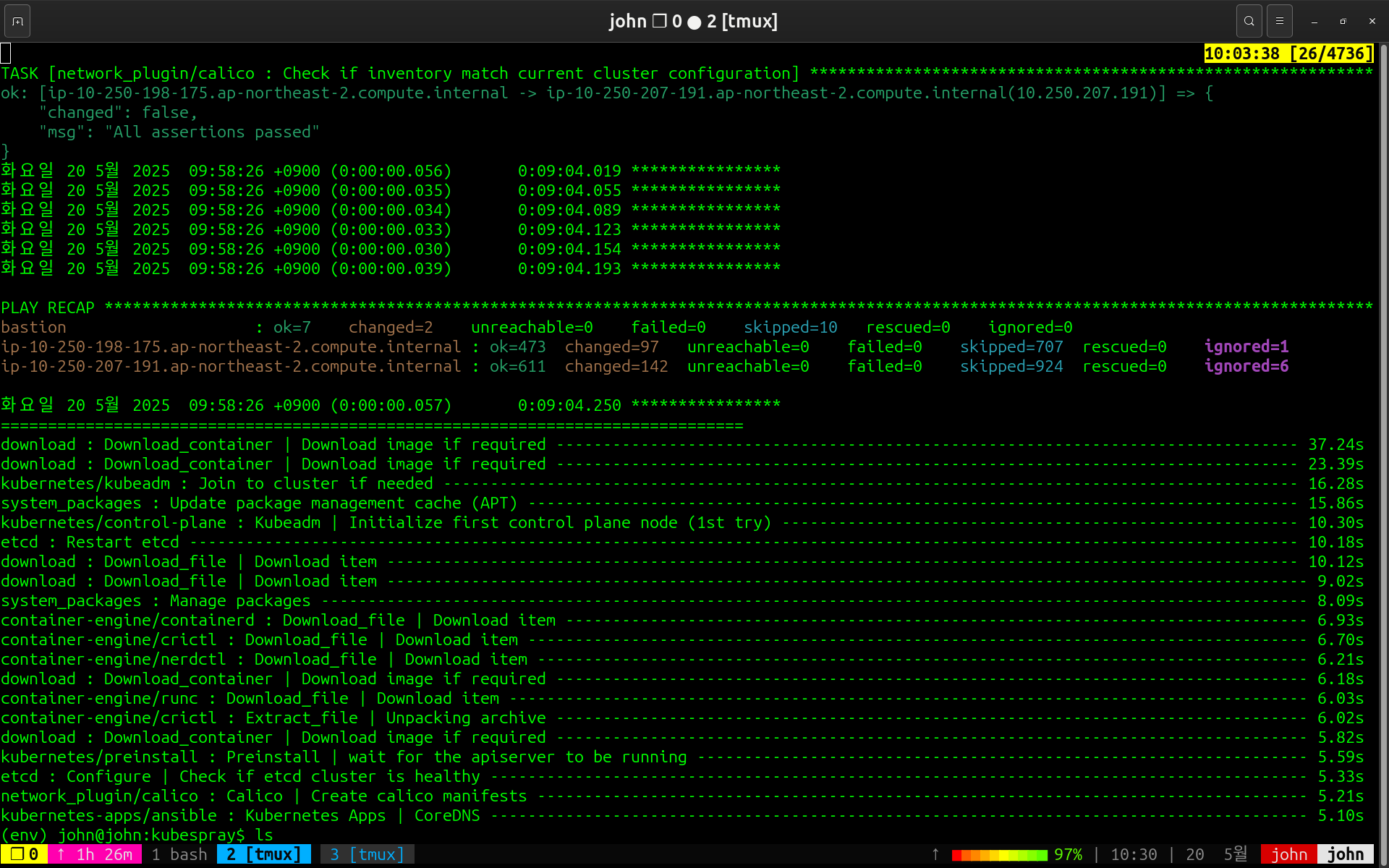Close the terminal window
The width and height of the screenshot is (1389, 868).
1372,22
